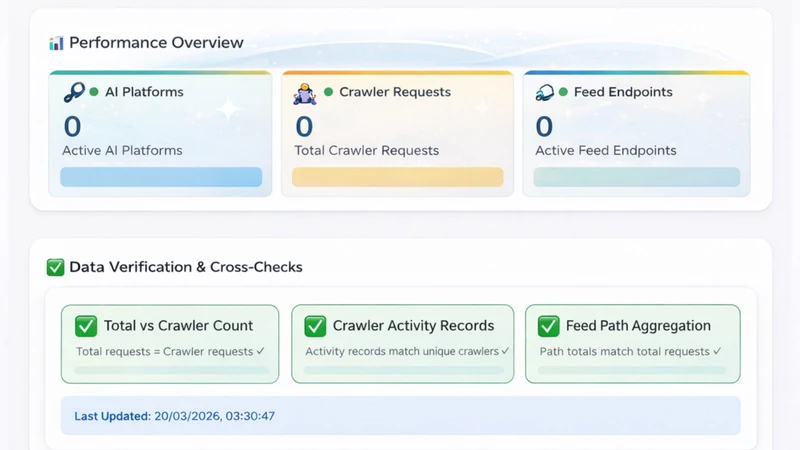Click the orange bar under Total Crawler Requests
Viewport: 800px width, 450px height.
397,177
